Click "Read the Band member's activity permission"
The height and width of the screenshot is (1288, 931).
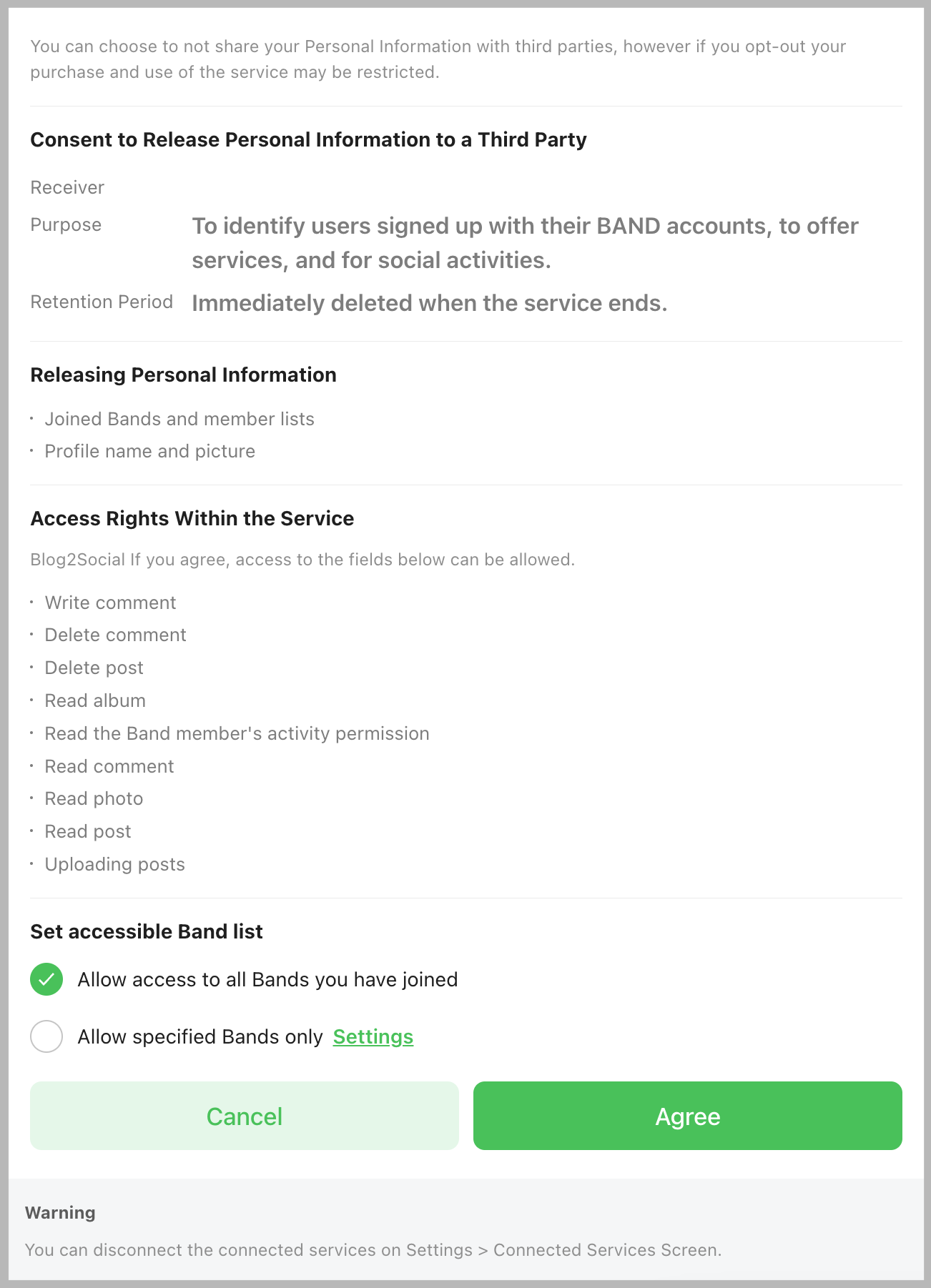coord(237,733)
